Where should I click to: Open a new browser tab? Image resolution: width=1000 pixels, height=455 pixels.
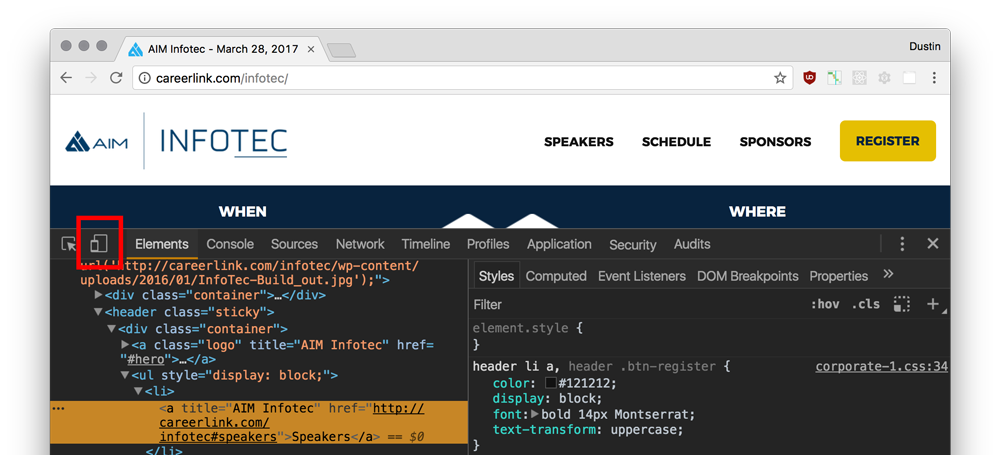coord(341,50)
